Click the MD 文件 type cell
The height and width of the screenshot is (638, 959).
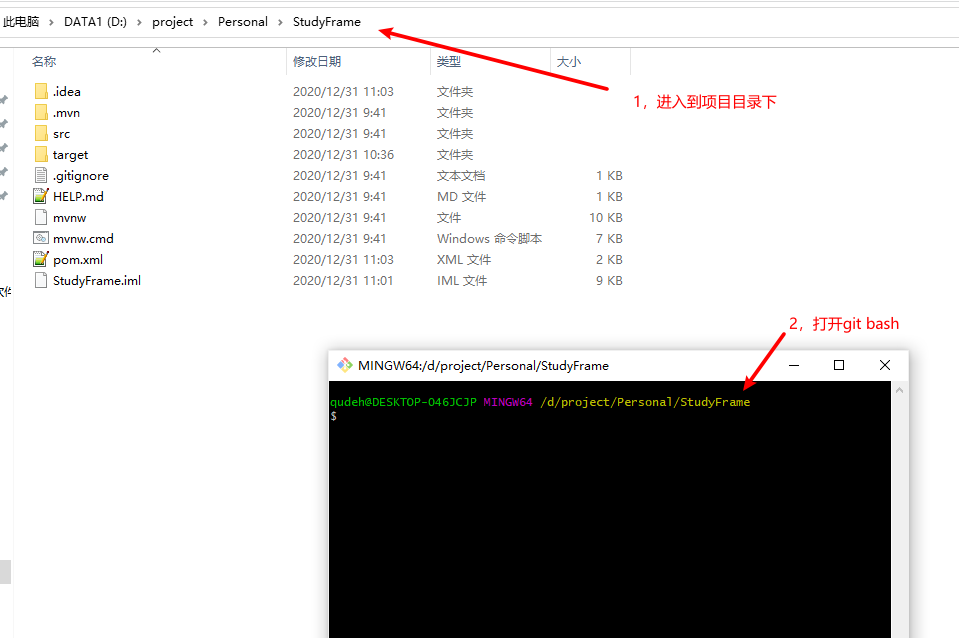(x=461, y=196)
